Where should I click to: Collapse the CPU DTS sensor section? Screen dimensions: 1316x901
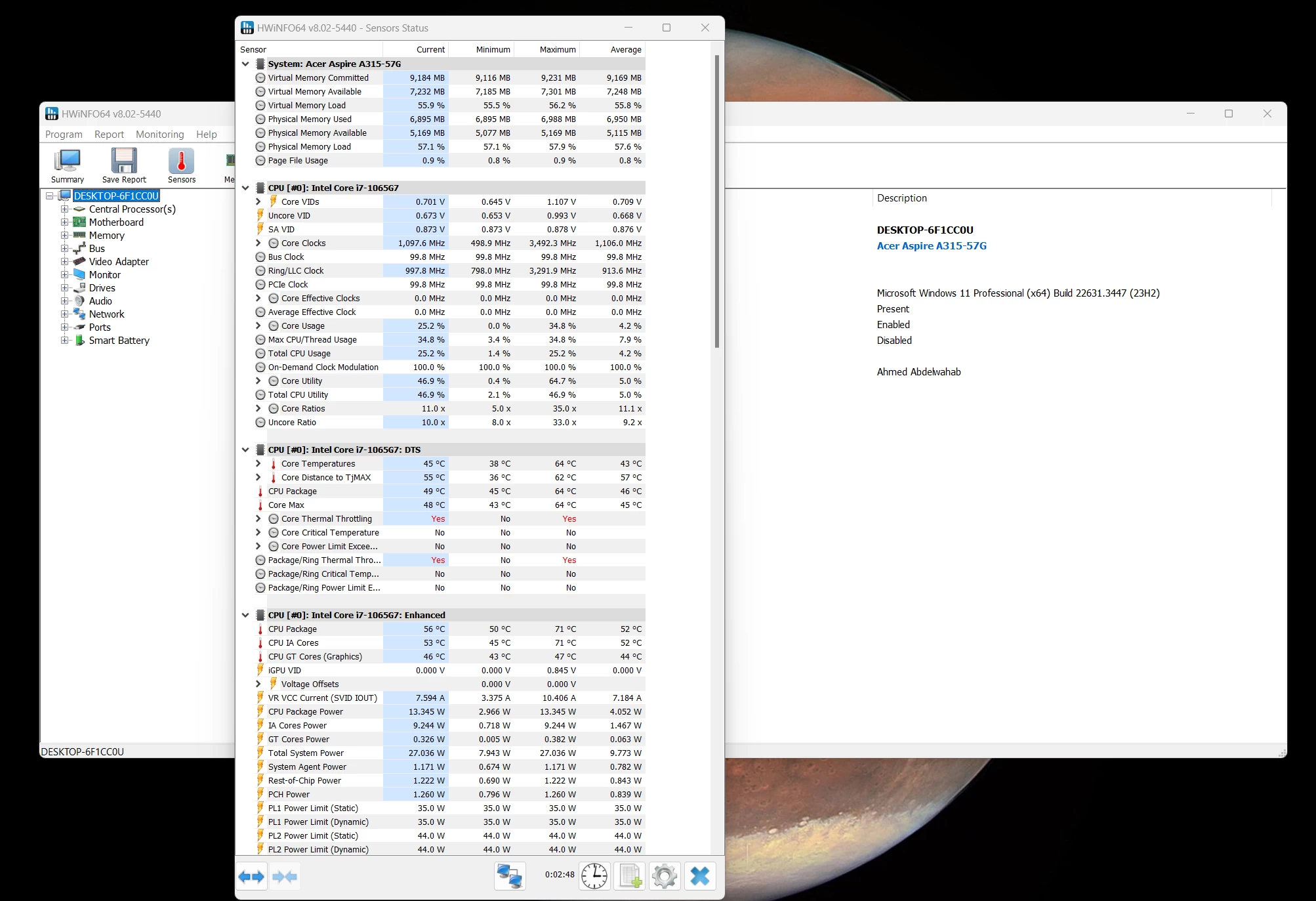pyautogui.click(x=245, y=450)
